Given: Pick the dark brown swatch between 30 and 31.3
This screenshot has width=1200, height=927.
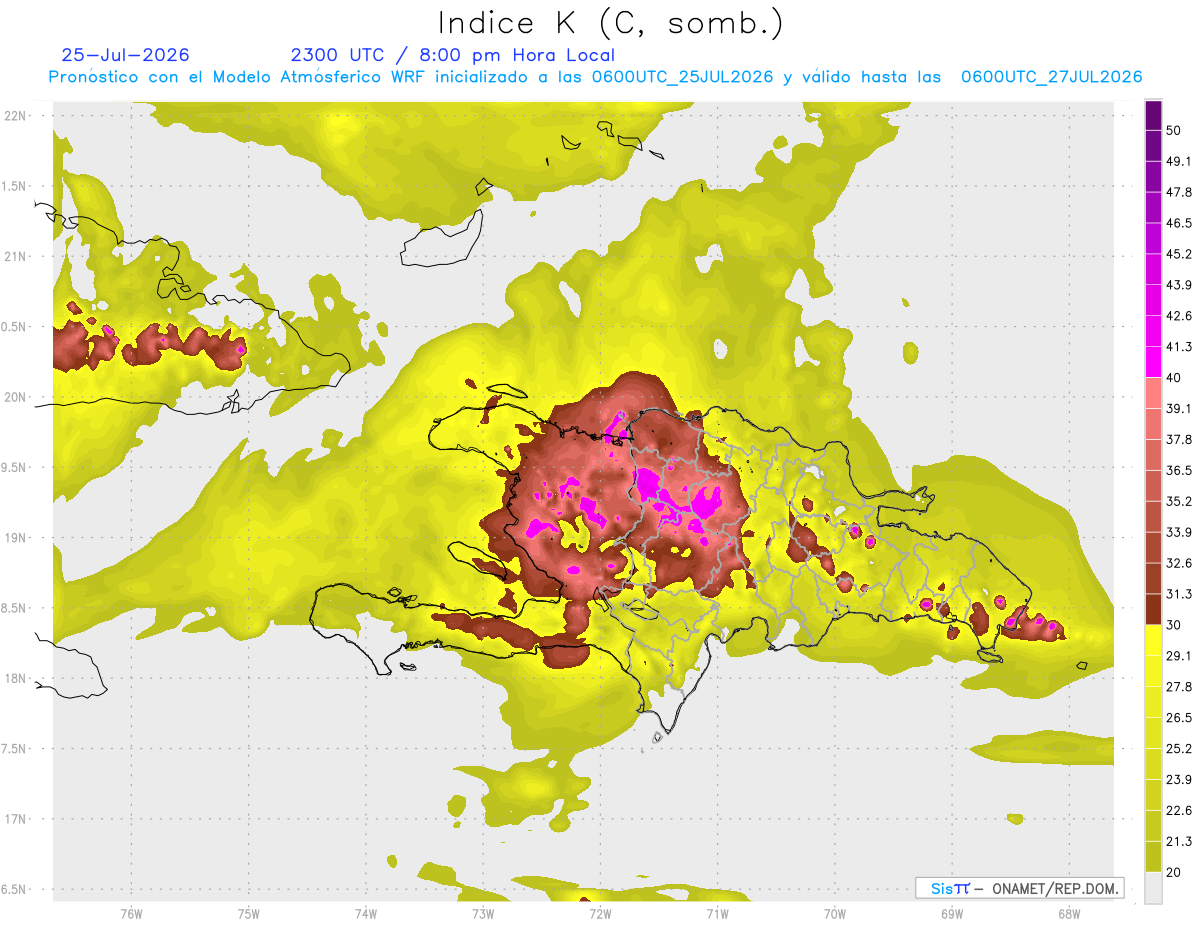Looking at the screenshot, I should pos(1154,609).
